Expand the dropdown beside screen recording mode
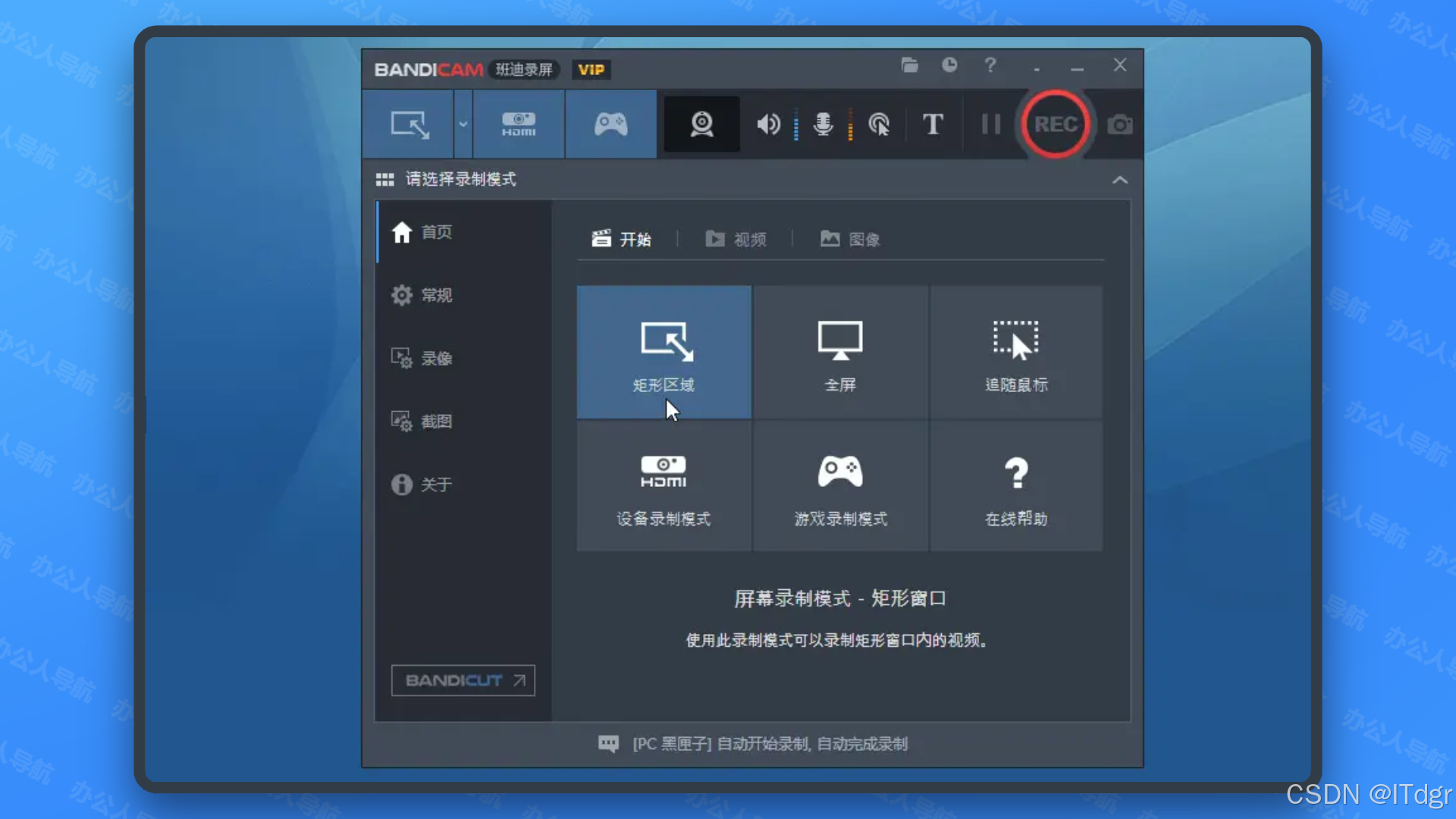Viewport: 1456px width, 819px height. 463,124
